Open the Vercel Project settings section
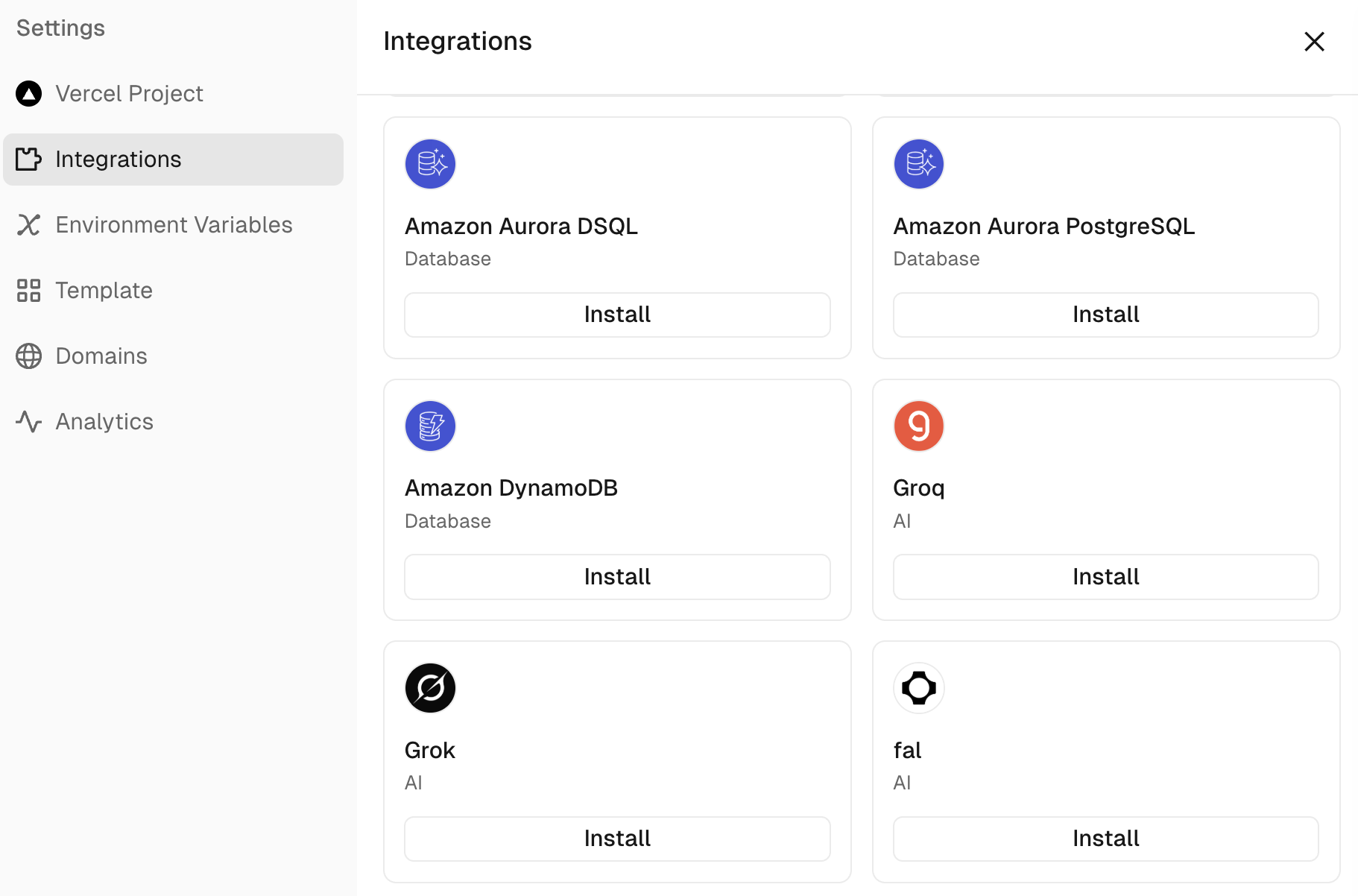This screenshot has height=896, width=1358. [x=173, y=94]
